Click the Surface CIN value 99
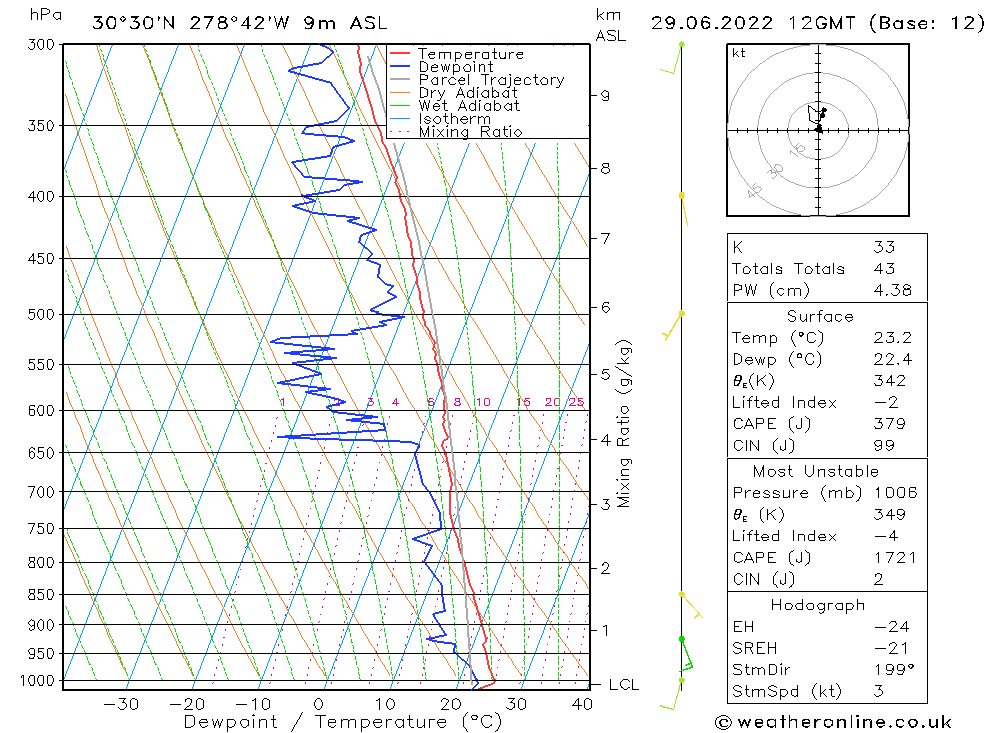The width and height of the screenshot is (1000, 733). point(884,445)
